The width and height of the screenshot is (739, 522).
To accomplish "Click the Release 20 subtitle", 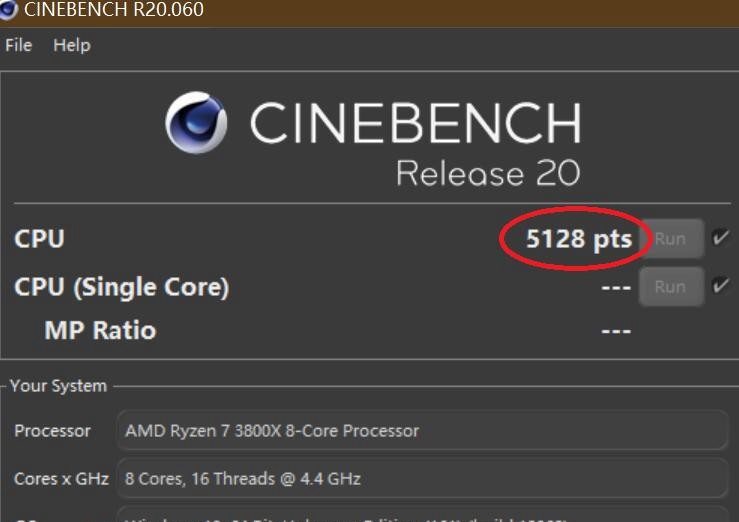I will (488, 173).
